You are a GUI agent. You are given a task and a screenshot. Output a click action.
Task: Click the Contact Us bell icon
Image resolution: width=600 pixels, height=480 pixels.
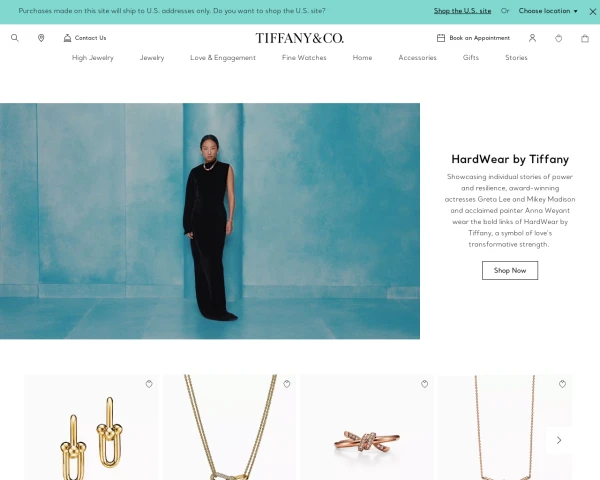coord(67,38)
